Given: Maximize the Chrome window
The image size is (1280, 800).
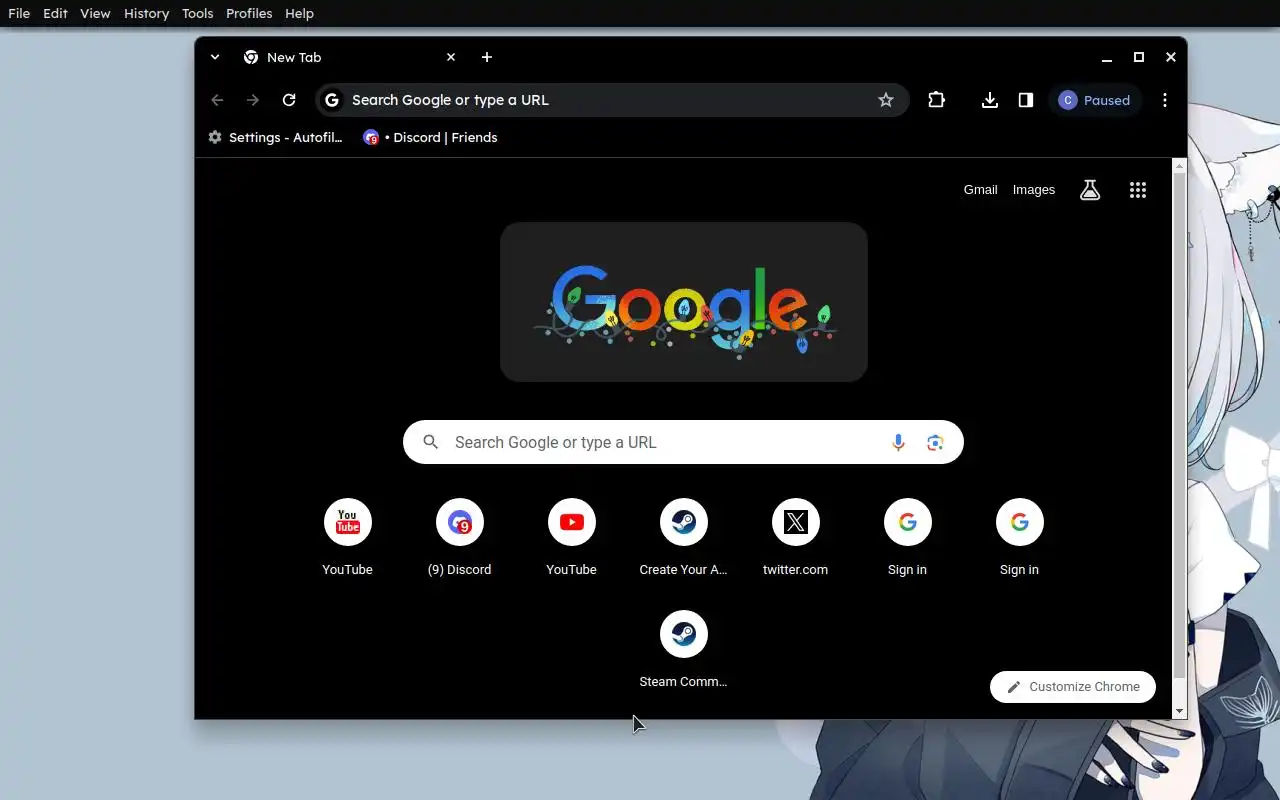Looking at the screenshot, I should [1139, 57].
